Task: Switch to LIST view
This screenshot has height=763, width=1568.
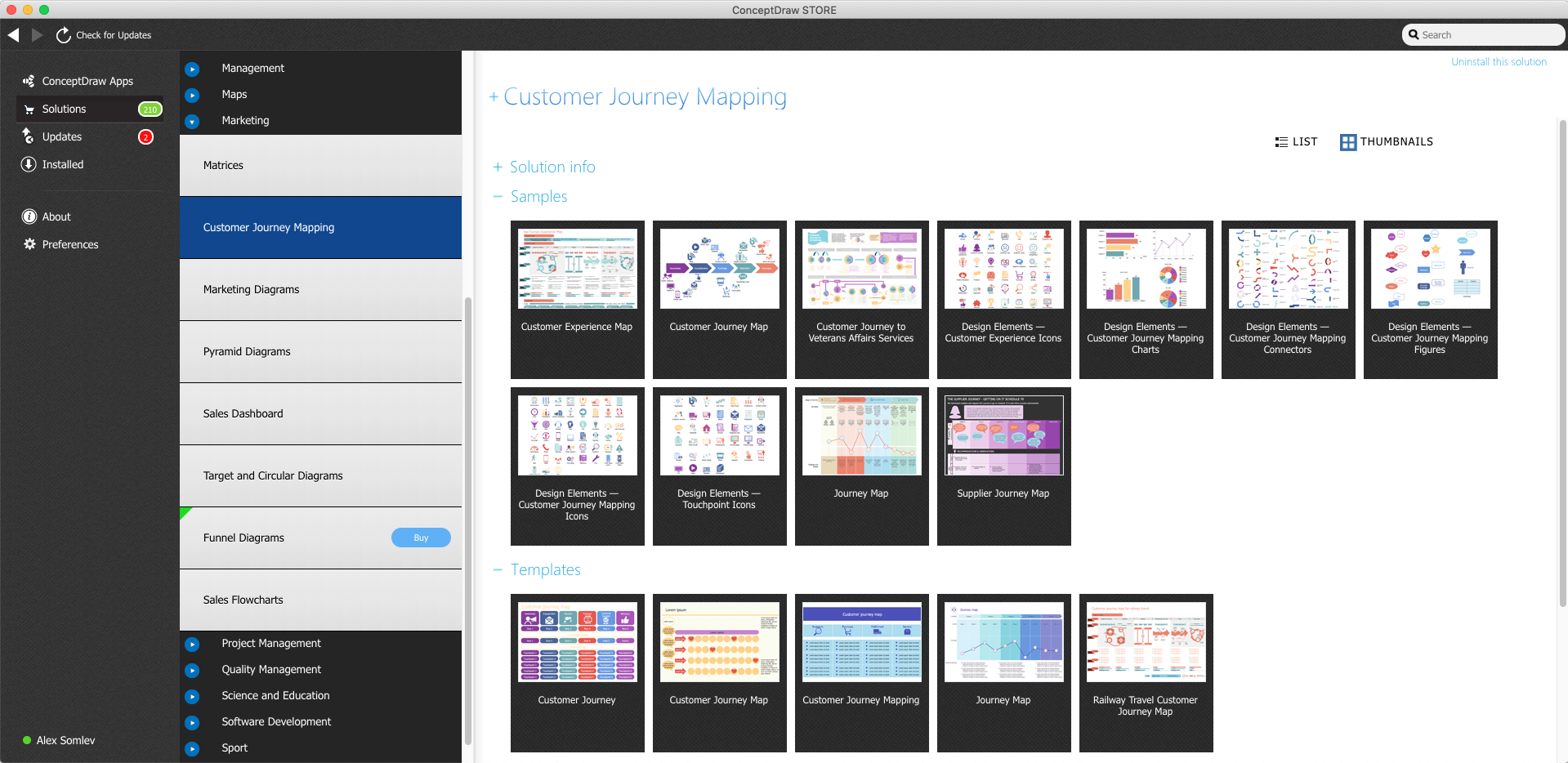Action: 1296,142
